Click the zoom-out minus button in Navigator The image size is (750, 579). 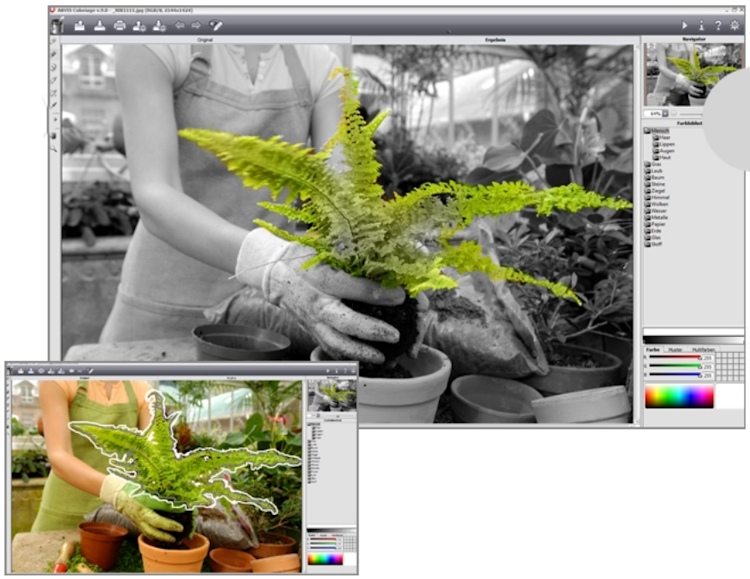click(674, 113)
